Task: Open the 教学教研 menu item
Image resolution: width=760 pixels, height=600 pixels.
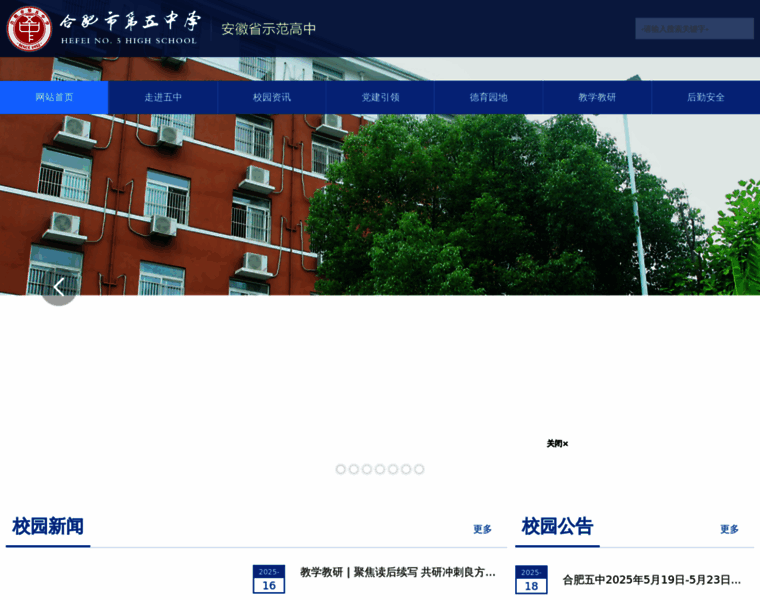Action: pyautogui.click(x=597, y=97)
